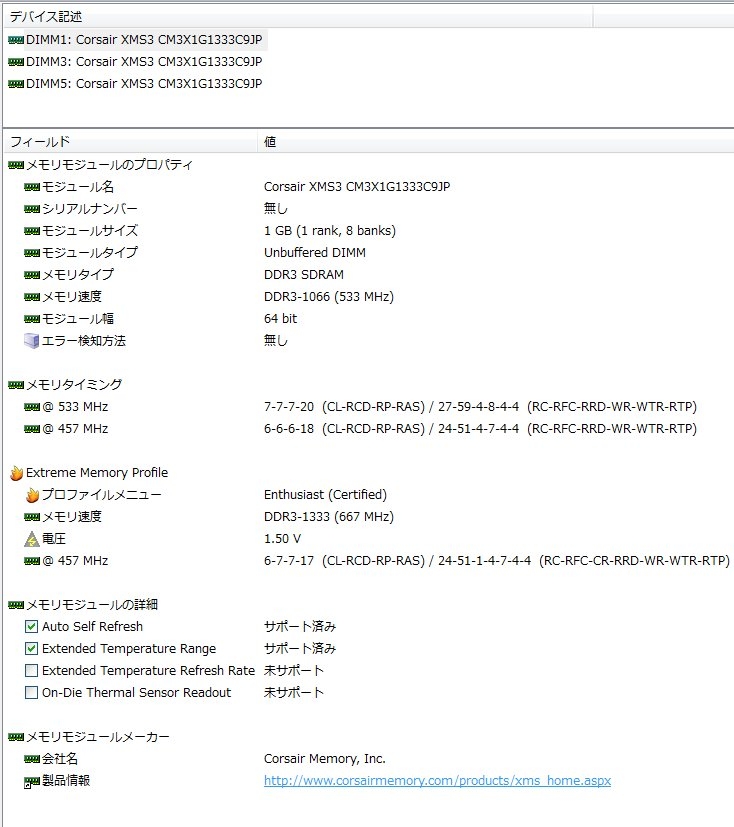Click the icon beside 会社名
This screenshot has width=734, height=827.
32,759
